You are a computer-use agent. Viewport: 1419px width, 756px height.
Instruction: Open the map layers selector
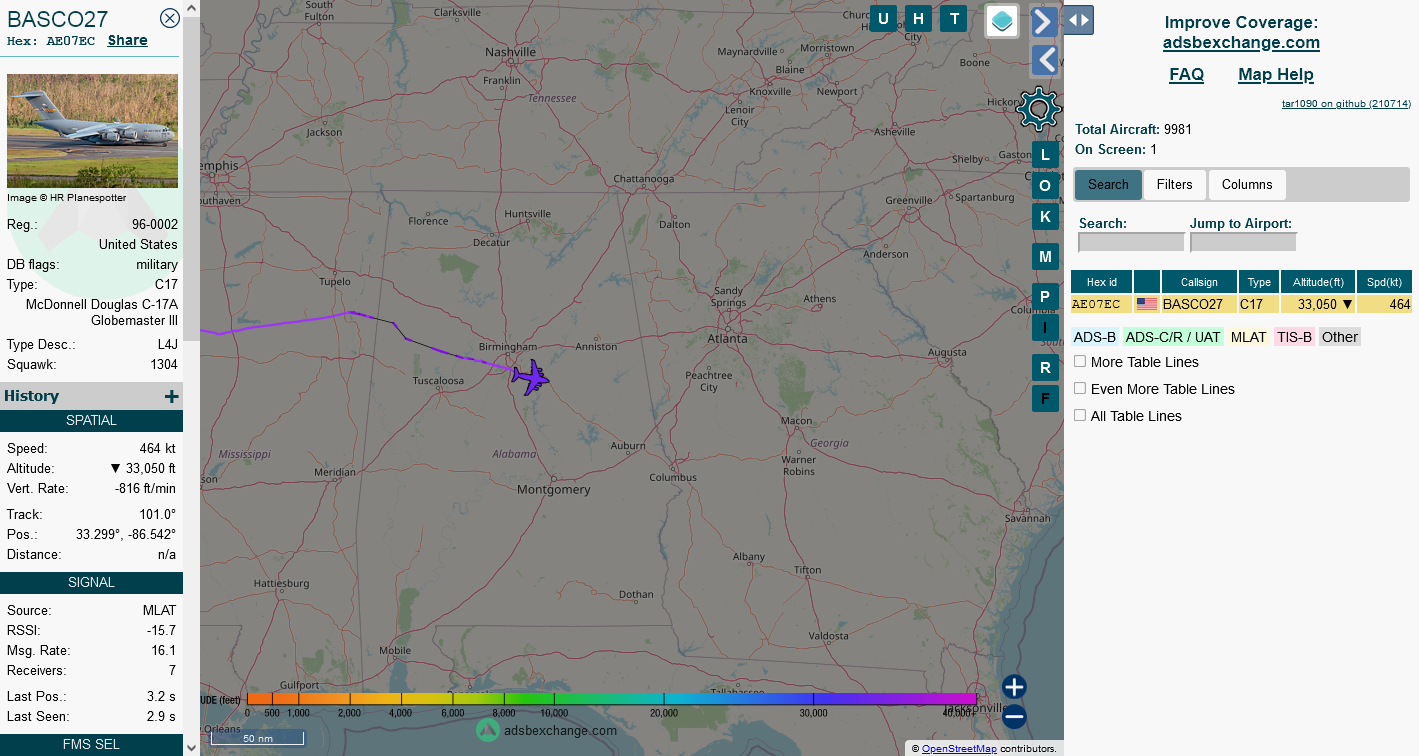(x=1002, y=20)
